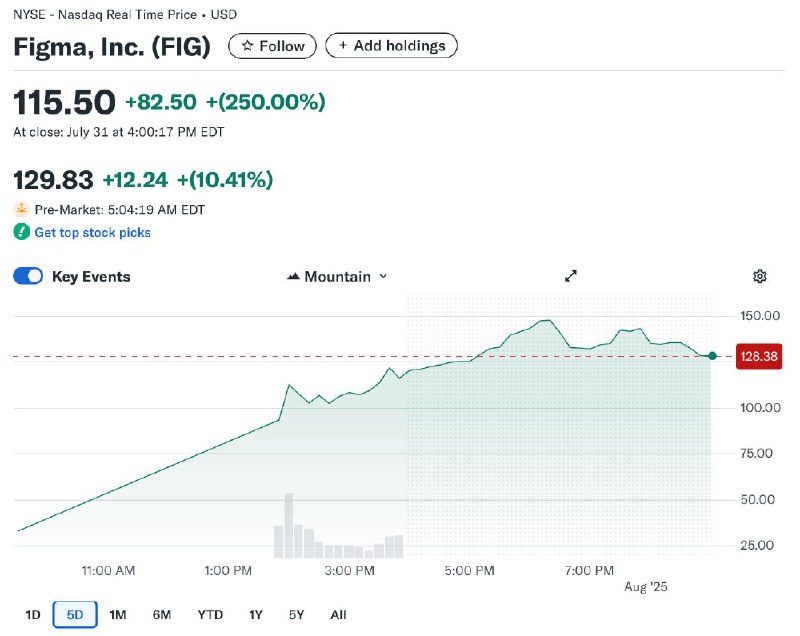
Task: Click the +(10.41%) pre-market percent
Action: tap(225, 180)
